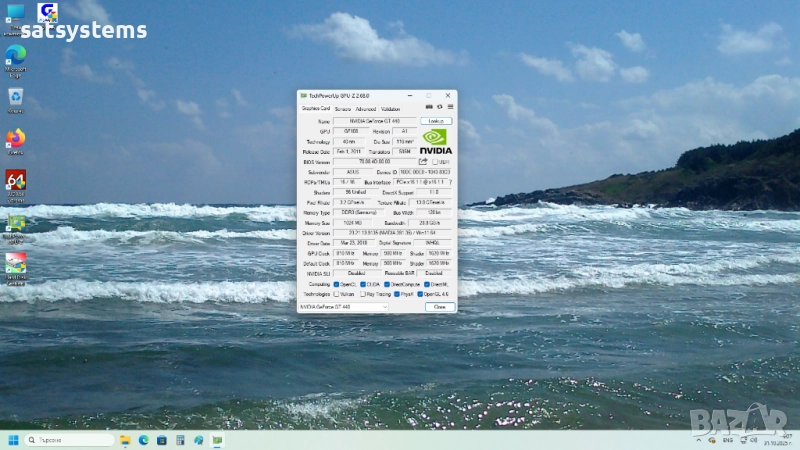Click the BIOS export share icon
Viewport: 800px width, 450px height.
point(423,161)
